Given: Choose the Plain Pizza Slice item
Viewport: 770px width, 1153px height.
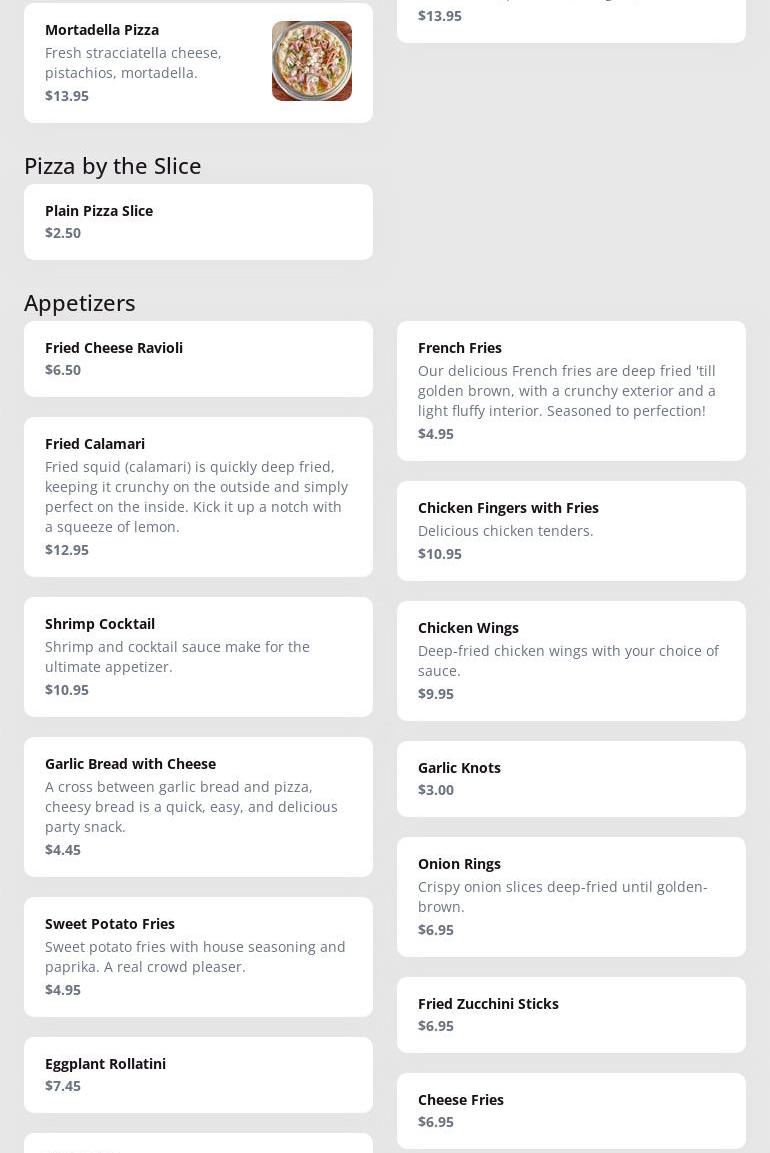Looking at the screenshot, I should pos(198,222).
